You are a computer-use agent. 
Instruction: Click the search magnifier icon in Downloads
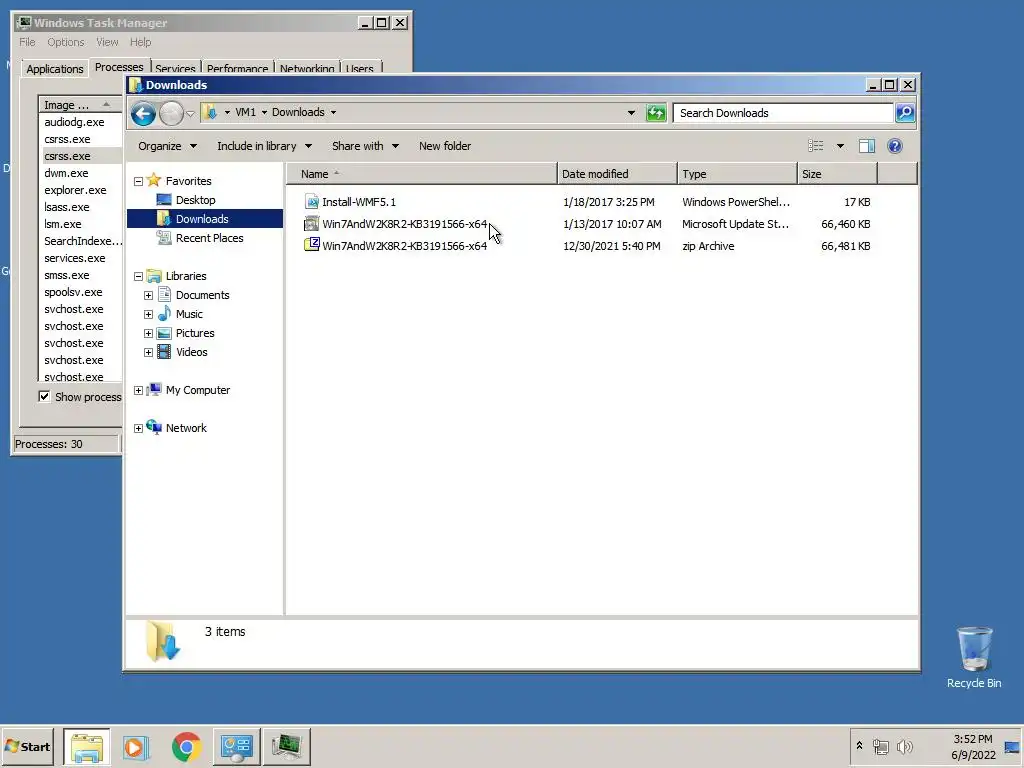pyautogui.click(x=904, y=113)
